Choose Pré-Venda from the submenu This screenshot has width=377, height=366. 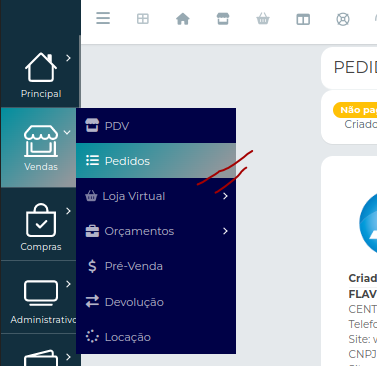coord(156,266)
